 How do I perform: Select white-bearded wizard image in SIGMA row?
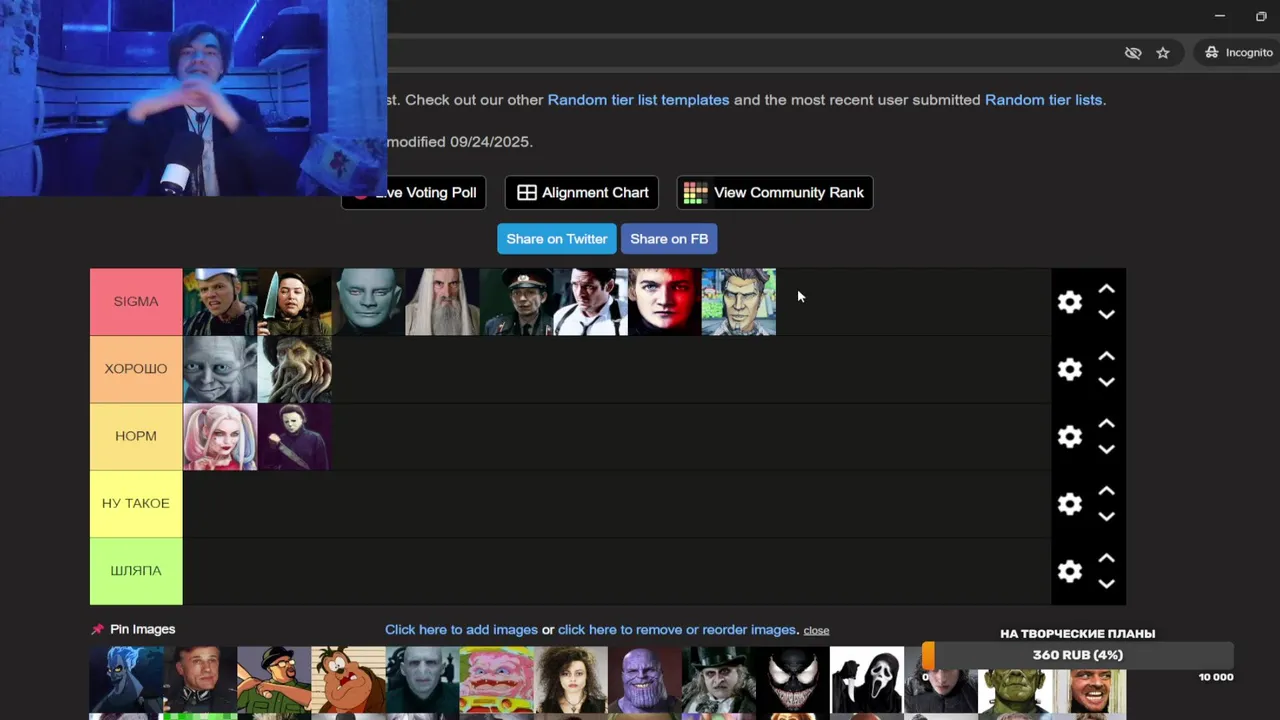click(x=442, y=301)
